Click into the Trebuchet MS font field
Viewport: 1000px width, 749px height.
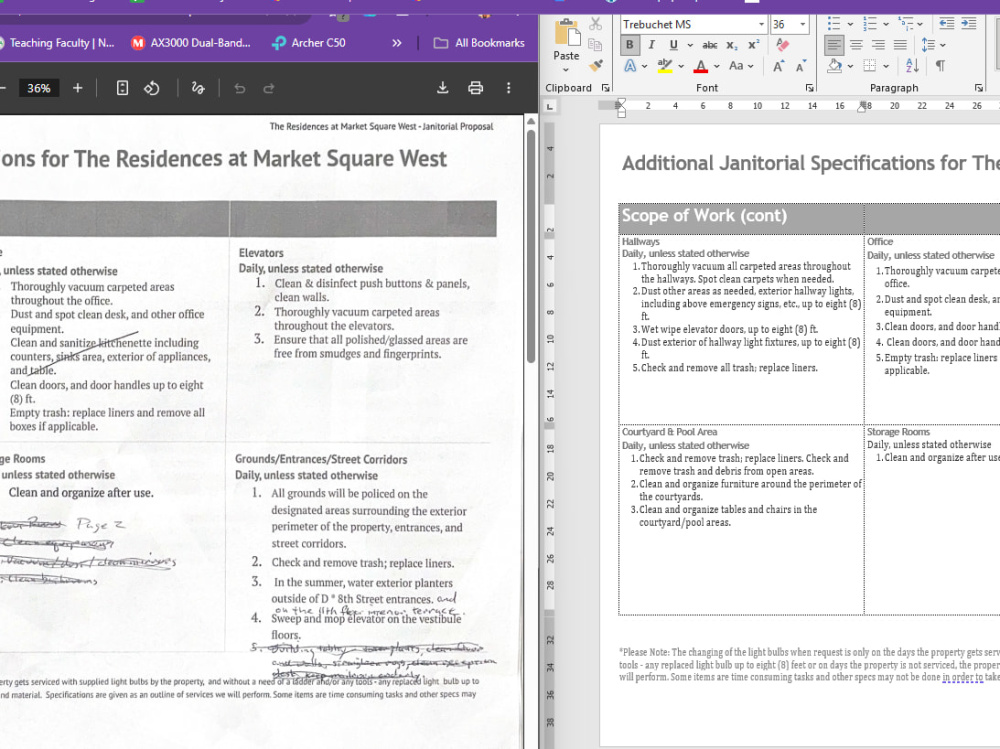point(689,24)
